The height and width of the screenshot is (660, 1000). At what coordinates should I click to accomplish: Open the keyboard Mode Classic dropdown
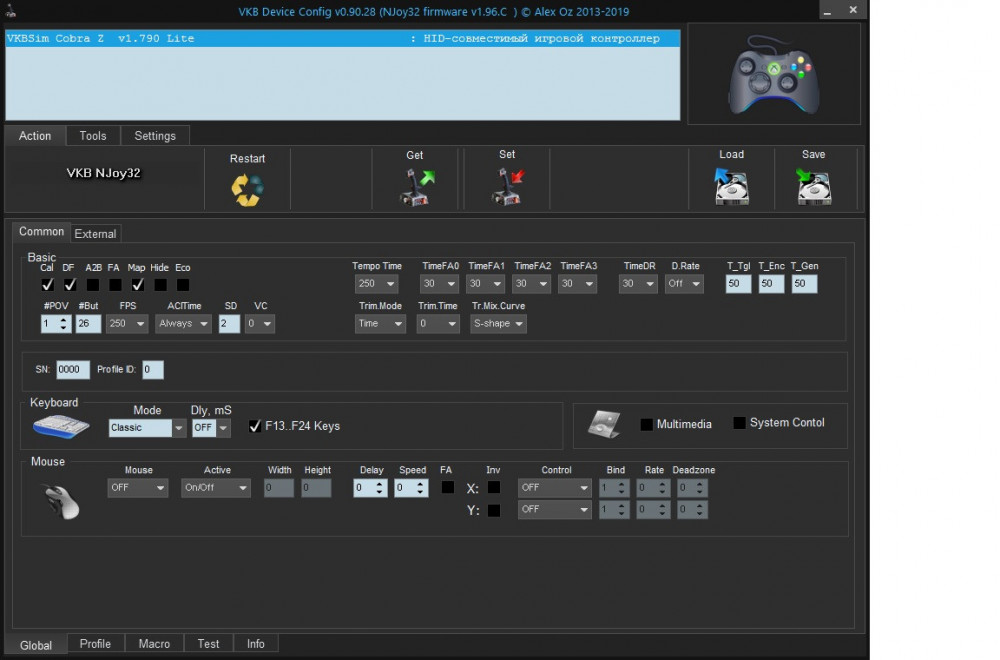point(148,428)
